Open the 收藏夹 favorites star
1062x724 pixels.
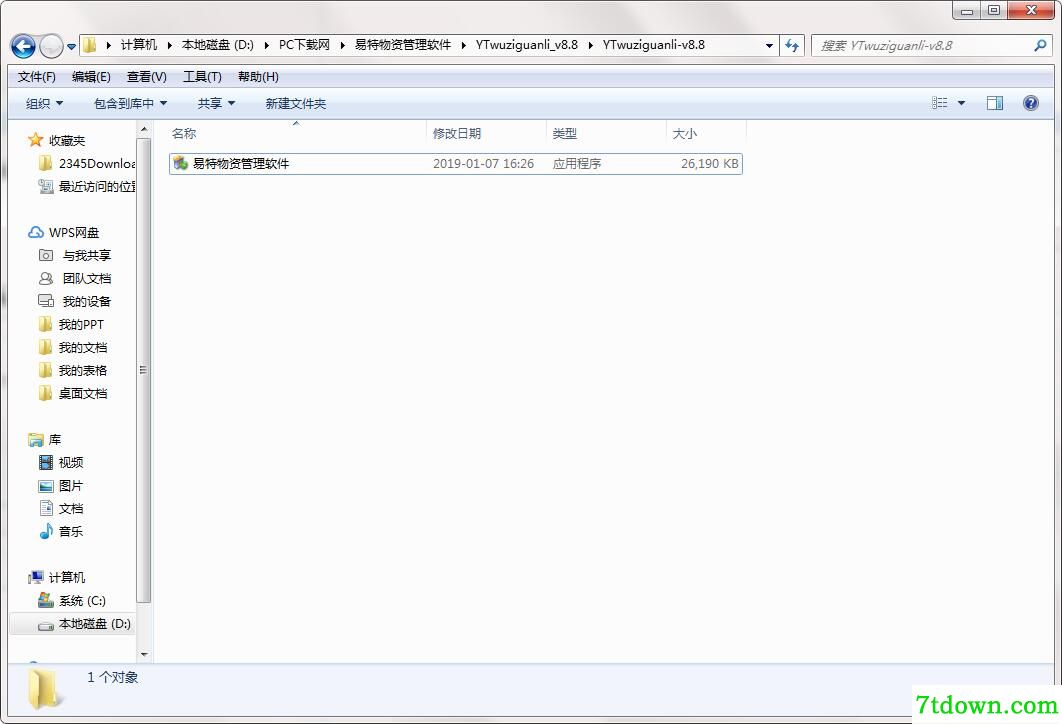click(x=35, y=140)
